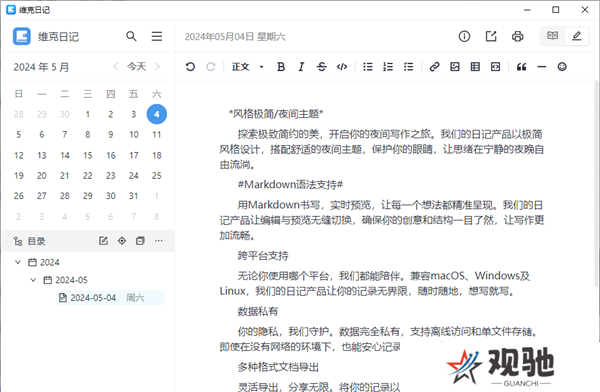
Task: Click the editor vertical scrollbar
Action: coord(596,184)
